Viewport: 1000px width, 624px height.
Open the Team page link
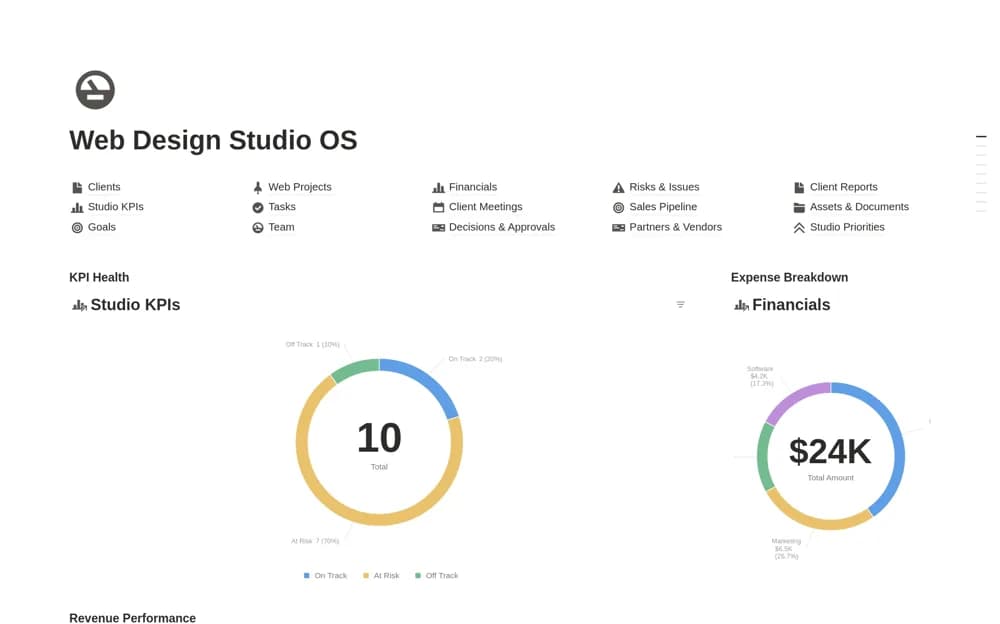tap(281, 227)
